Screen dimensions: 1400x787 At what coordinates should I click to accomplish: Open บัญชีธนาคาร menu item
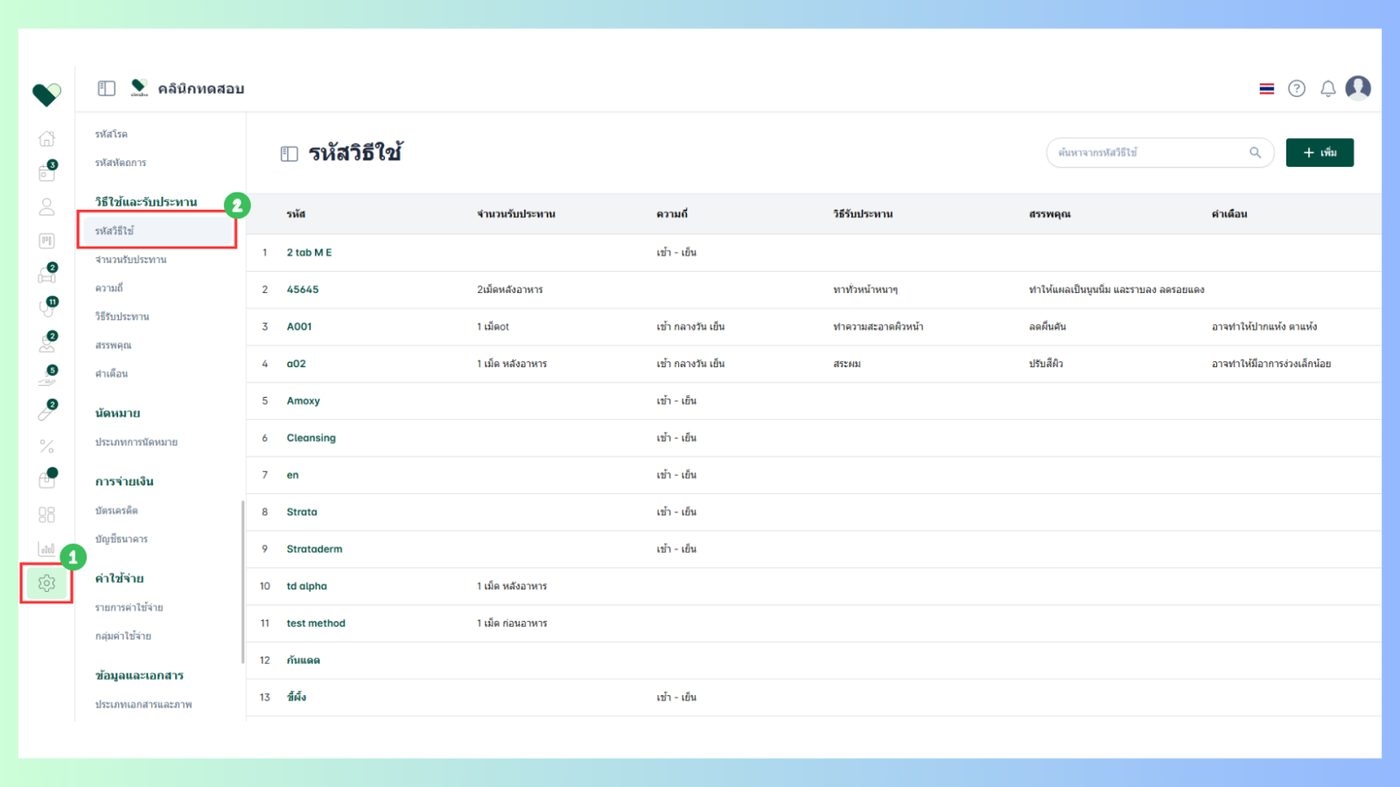click(121, 539)
